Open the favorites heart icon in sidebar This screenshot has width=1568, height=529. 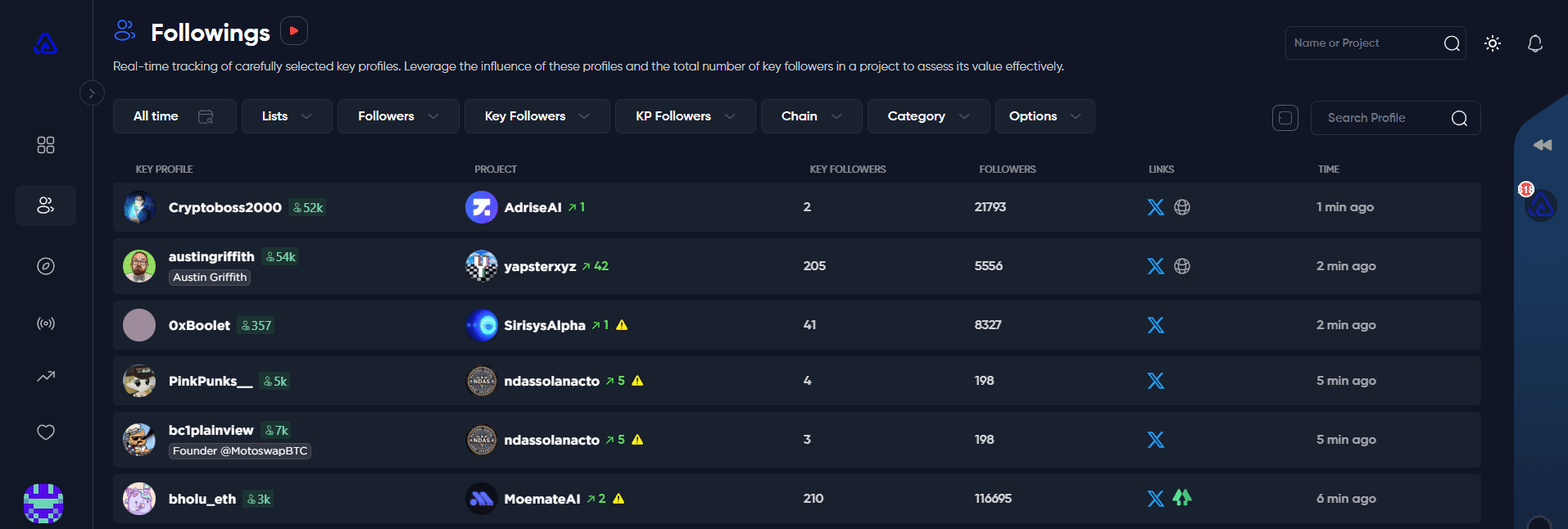tap(46, 432)
